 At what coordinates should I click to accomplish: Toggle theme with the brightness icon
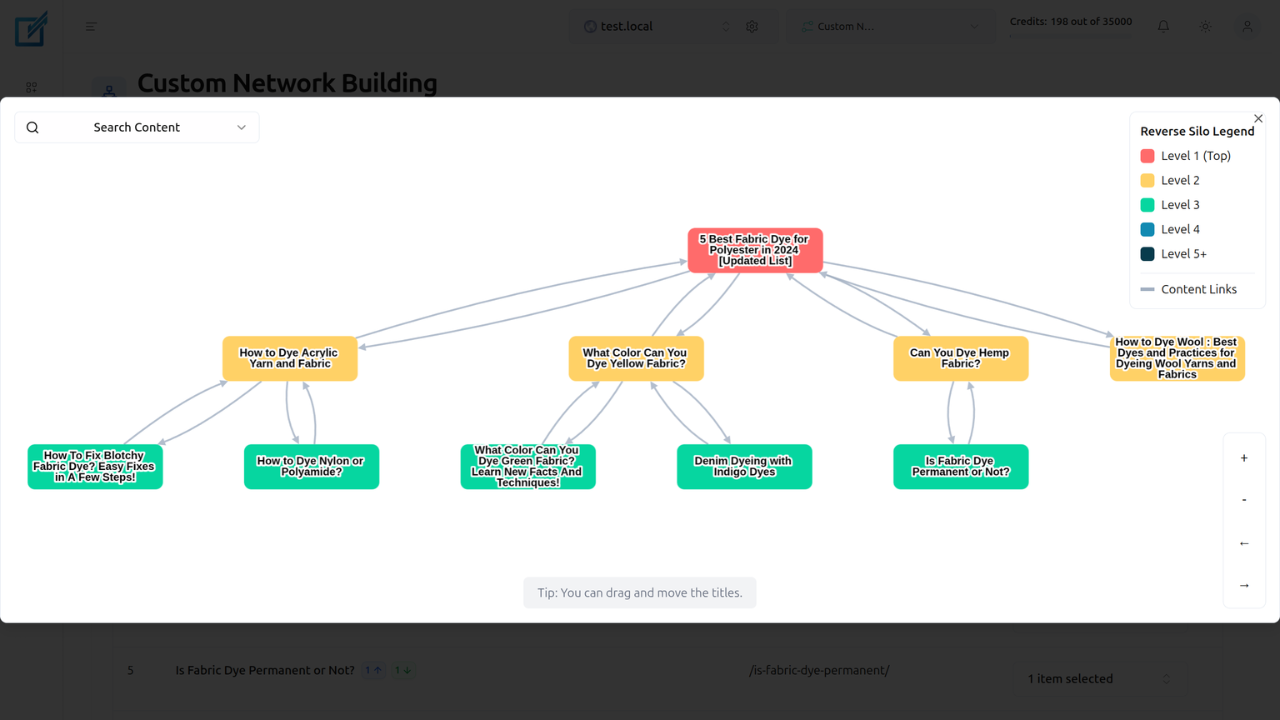1205,26
